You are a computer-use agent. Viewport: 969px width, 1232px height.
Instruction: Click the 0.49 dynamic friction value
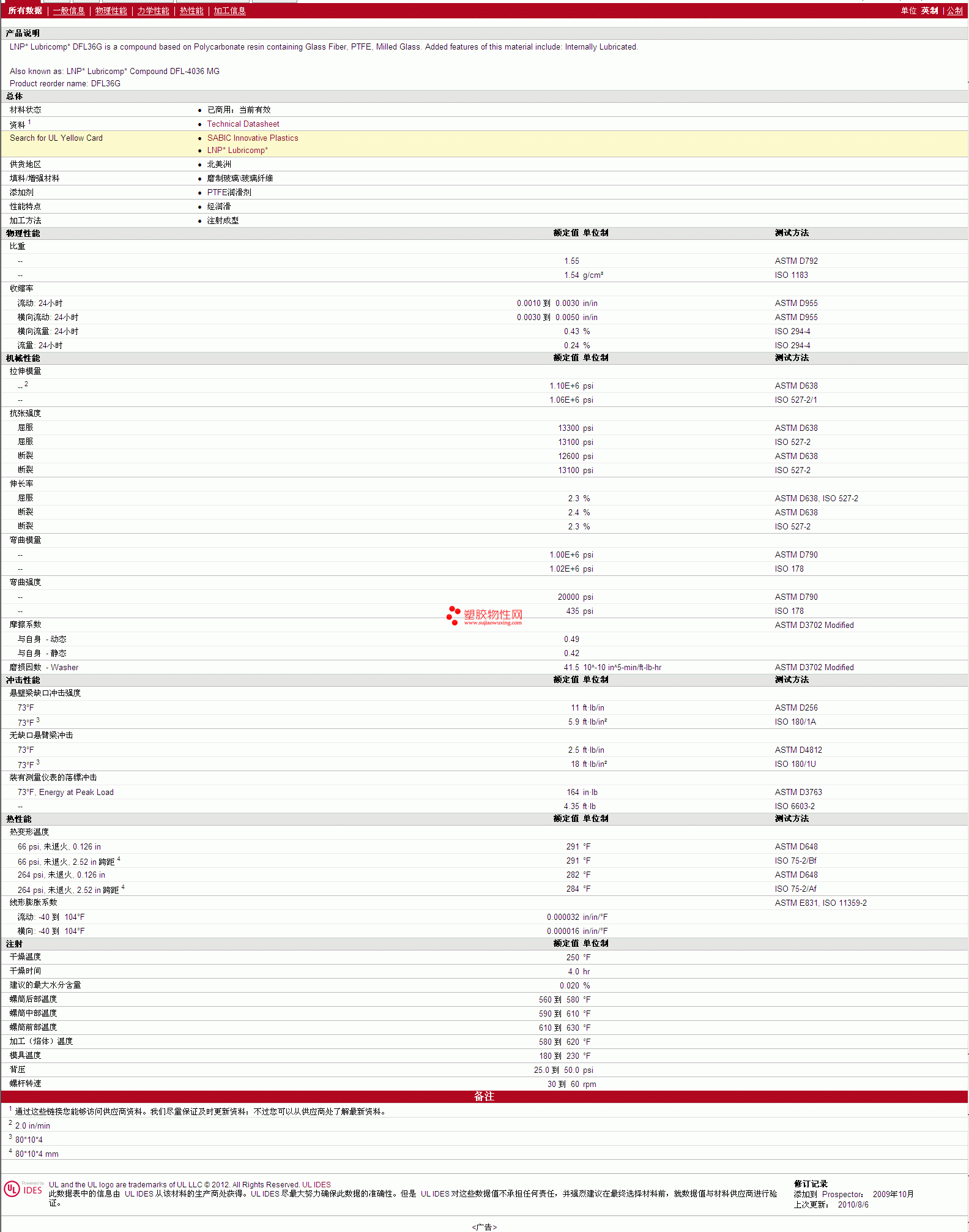571,640
